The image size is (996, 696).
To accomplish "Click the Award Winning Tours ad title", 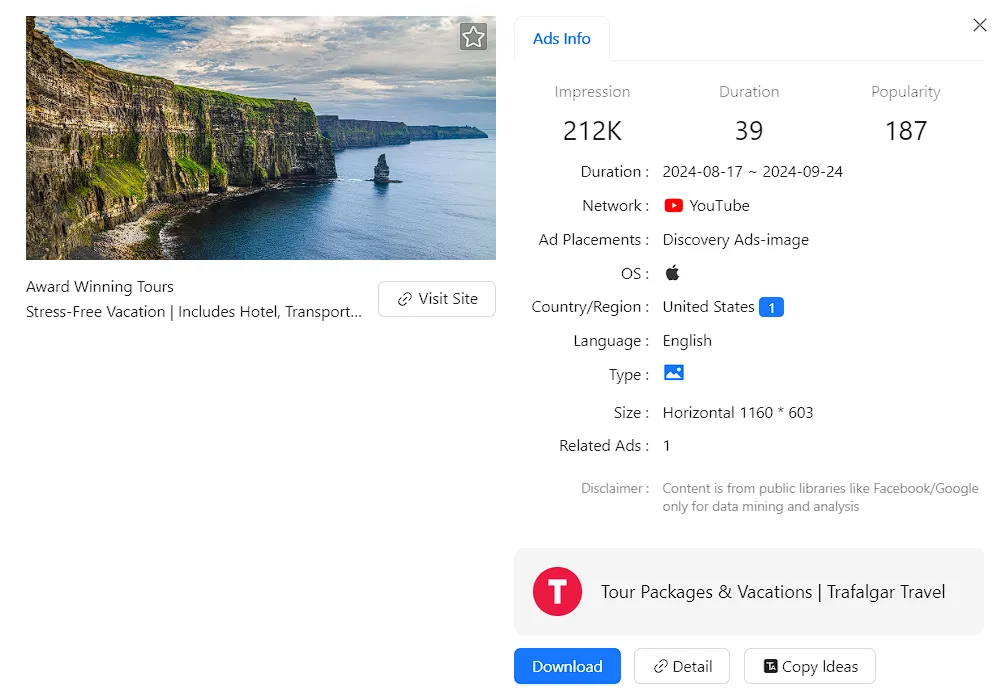I will point(100,287).
